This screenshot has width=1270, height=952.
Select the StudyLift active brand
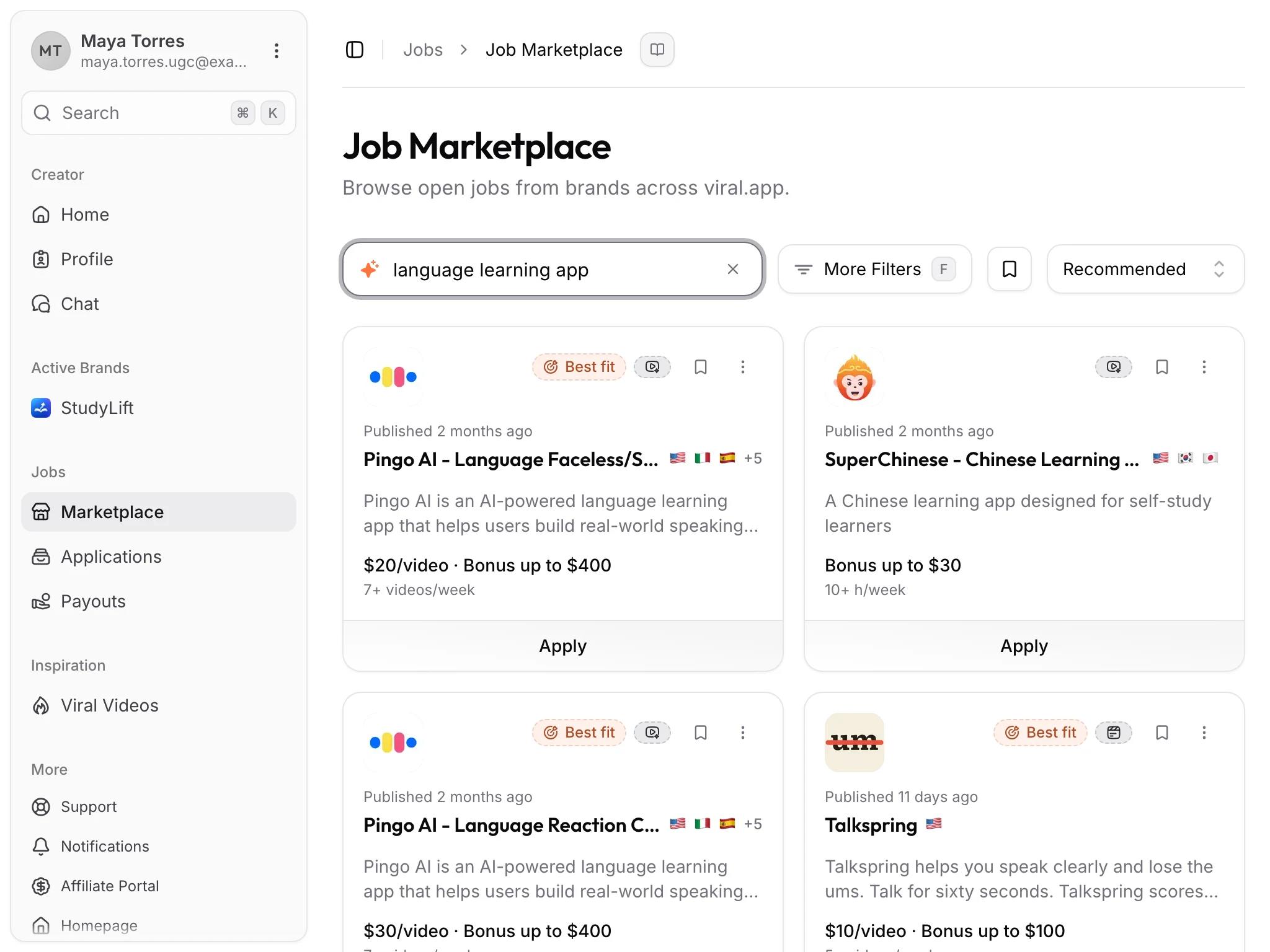pyautogui.click(x=159, y=408)
